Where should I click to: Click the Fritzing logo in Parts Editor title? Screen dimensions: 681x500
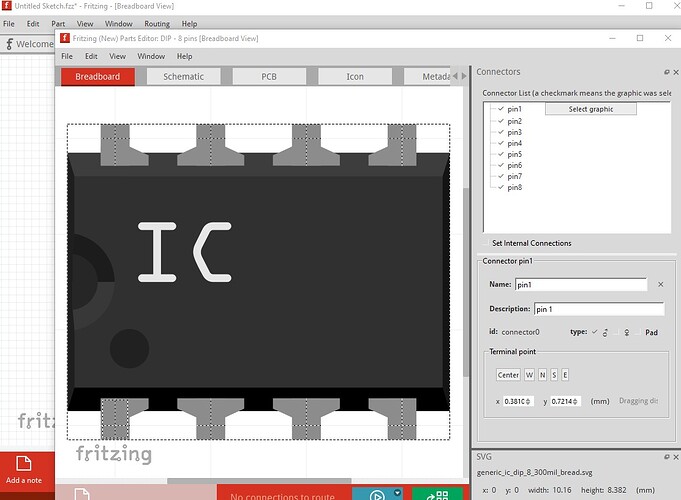65,38
